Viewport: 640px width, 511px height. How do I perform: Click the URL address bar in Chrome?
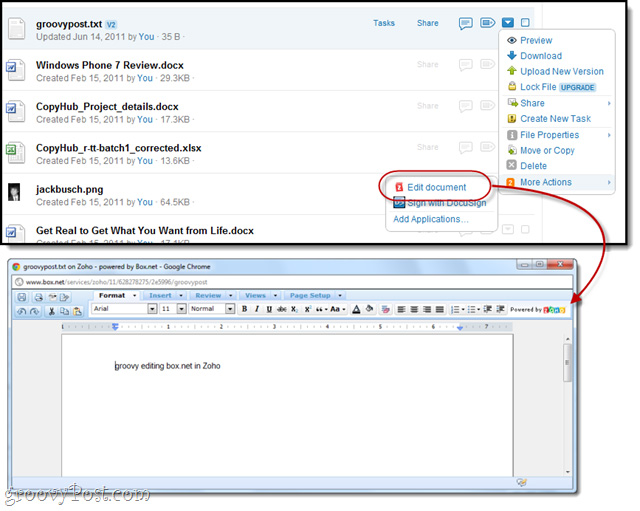(292, 282)
